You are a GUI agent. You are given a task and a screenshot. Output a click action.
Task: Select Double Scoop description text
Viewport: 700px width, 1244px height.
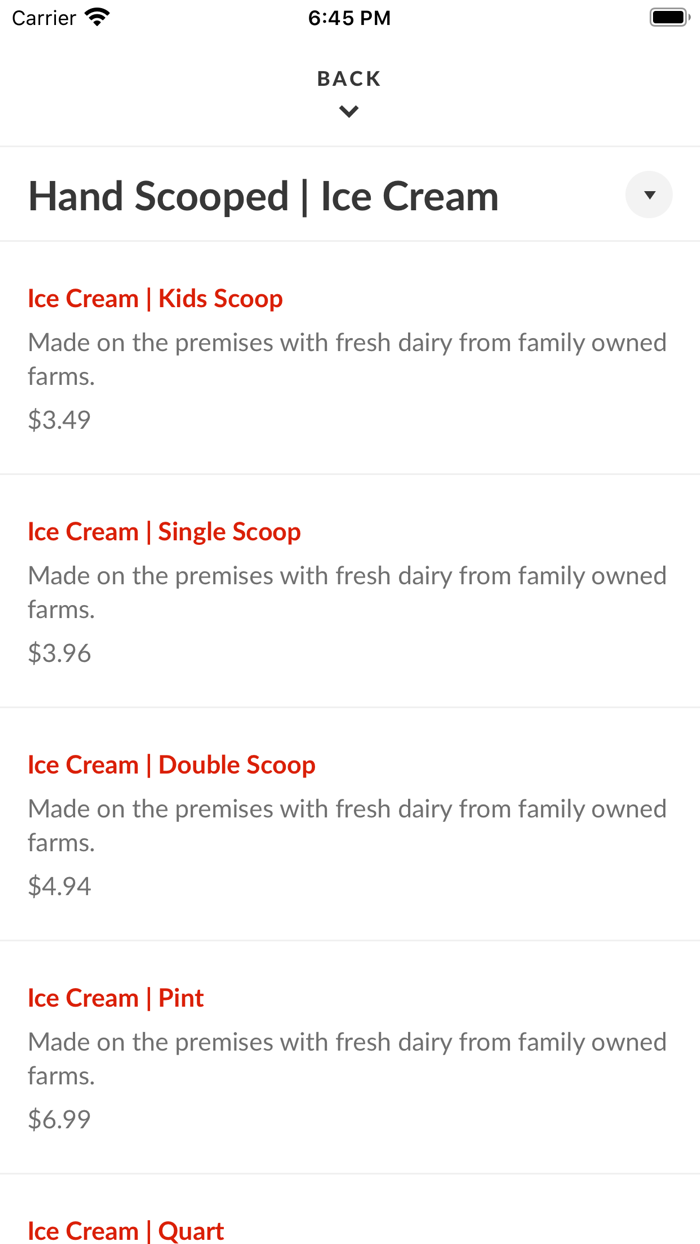coord(347,825)
